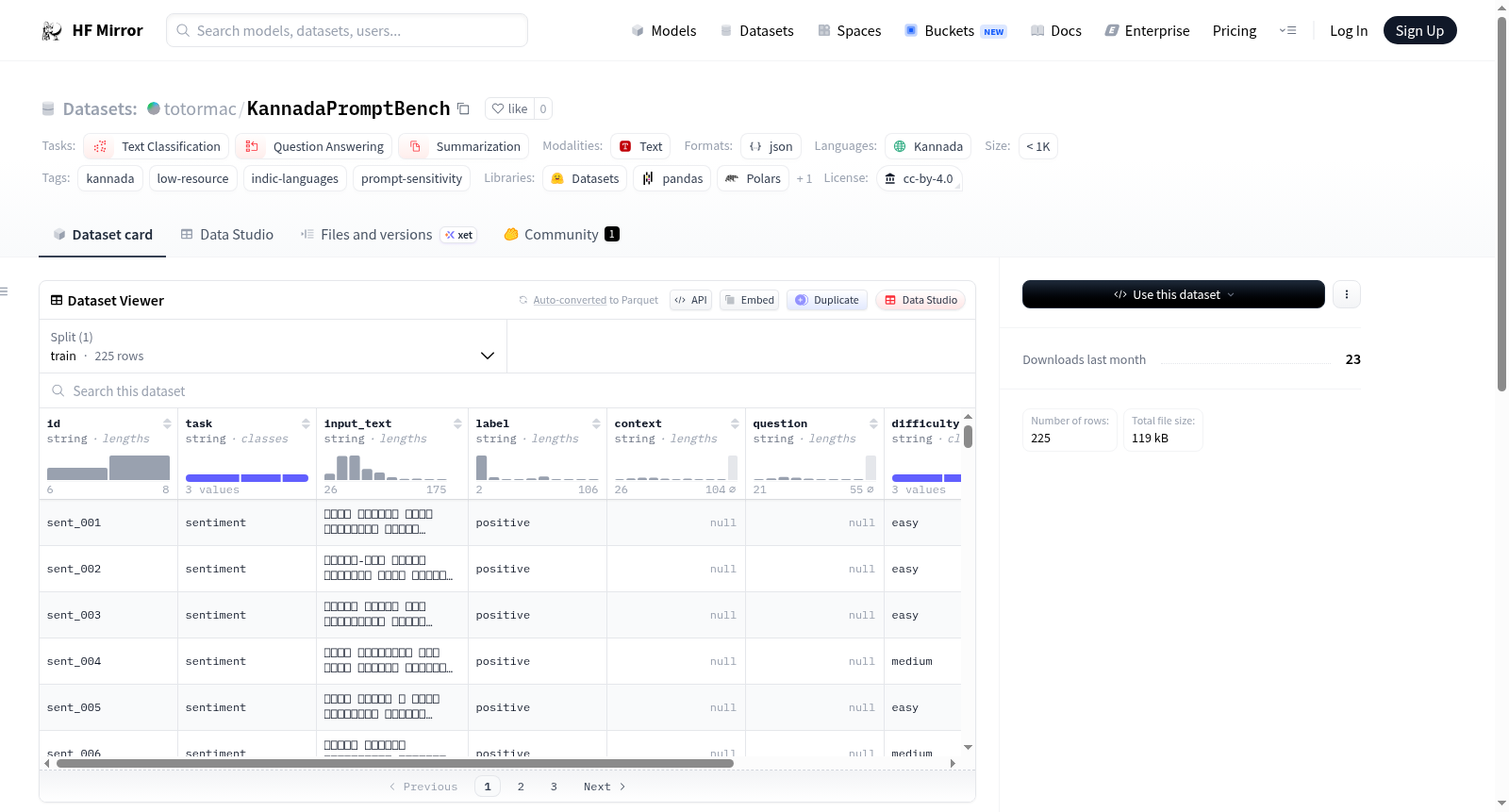Sort the input_text column
The image size is (1509, 812).
pyautogui.click(x=457, y=423)
